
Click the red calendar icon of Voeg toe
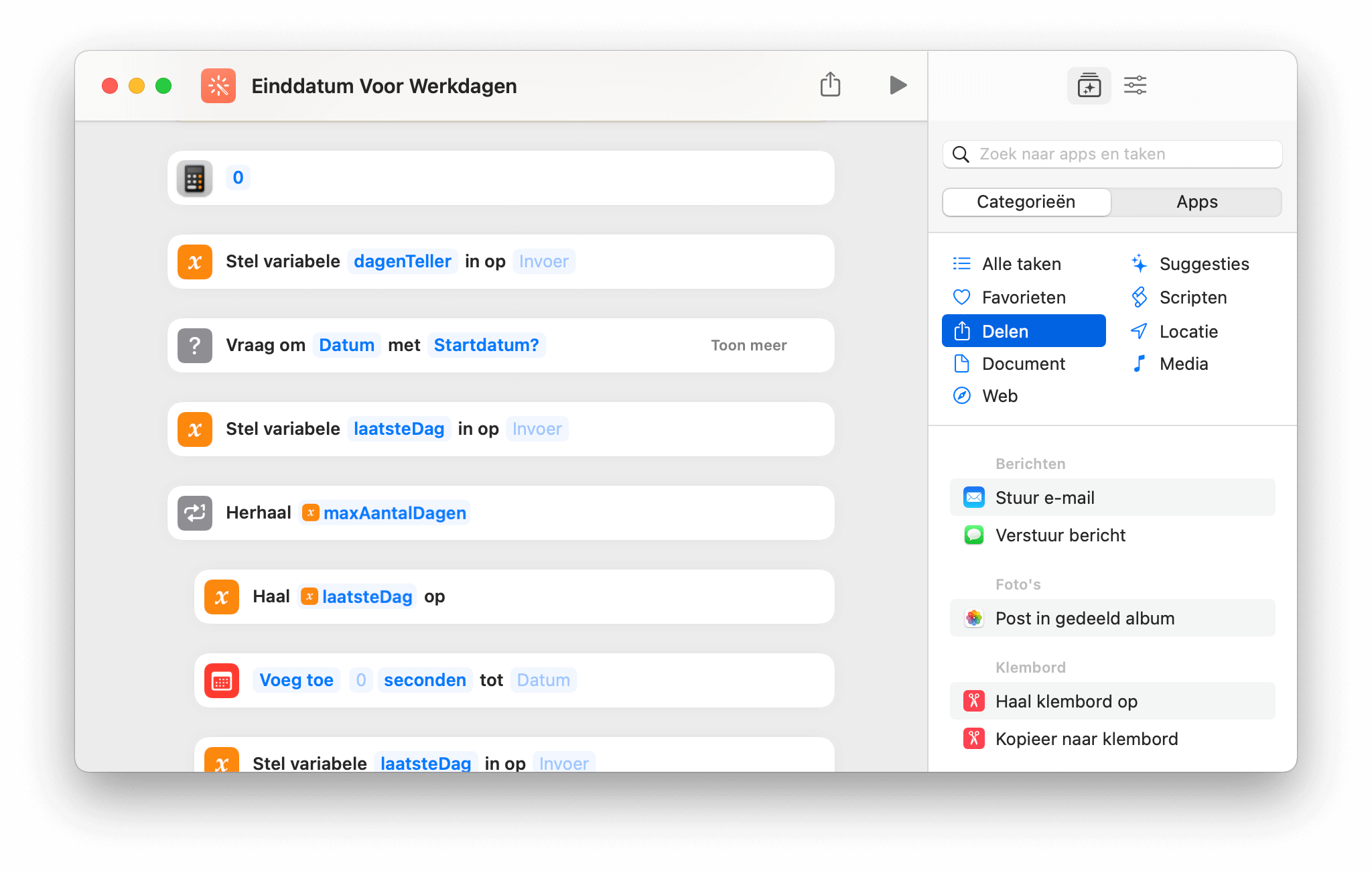[222, 681]
